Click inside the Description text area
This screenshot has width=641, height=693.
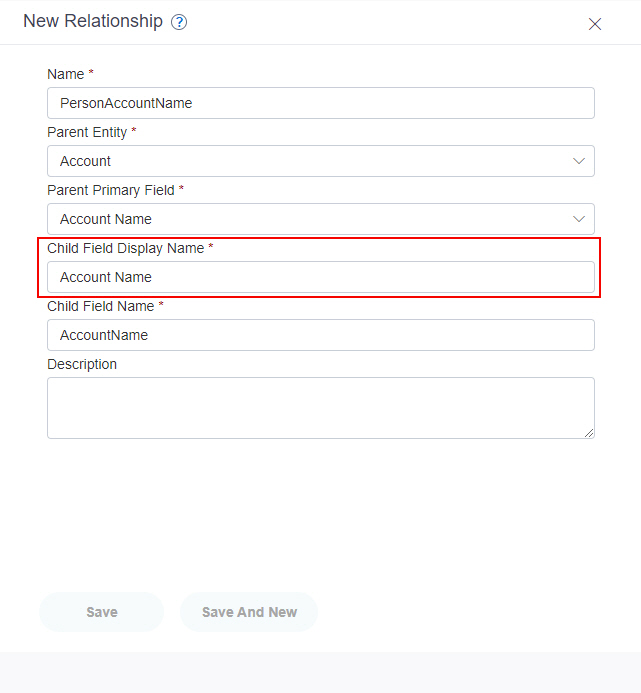click(321, 408)
